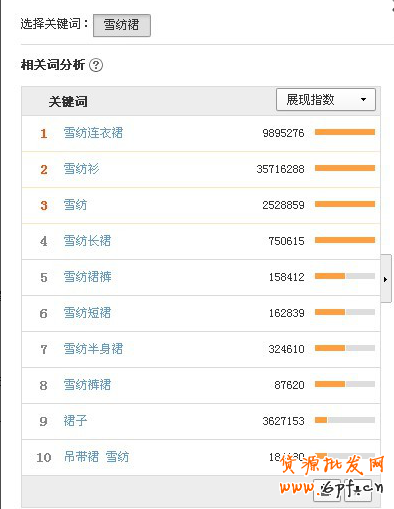Click the help question mark beside 相关词分析

[96, 65]
